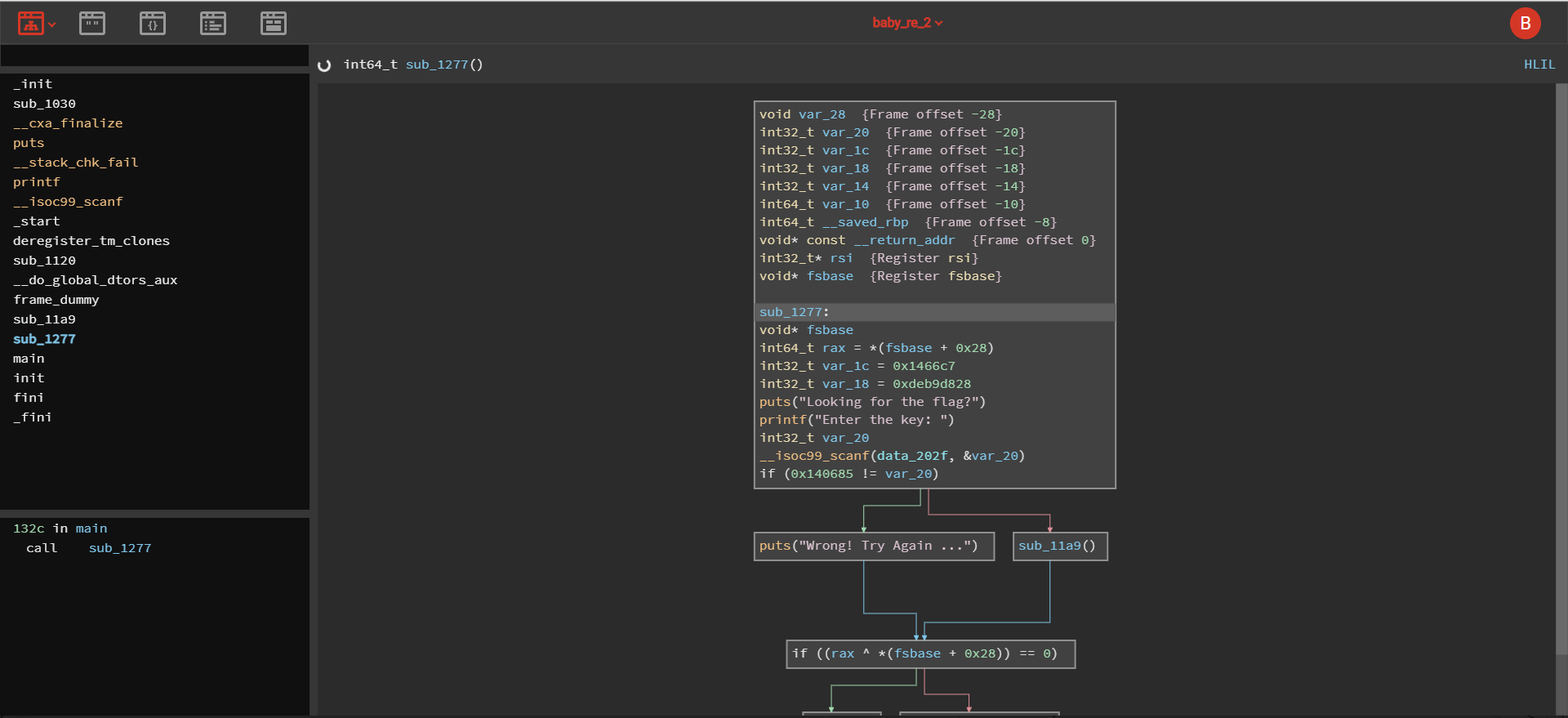The image size is (1568, 718).
Task: Click the sub_1277: label line in graph
Action: (x=934, y=312)
